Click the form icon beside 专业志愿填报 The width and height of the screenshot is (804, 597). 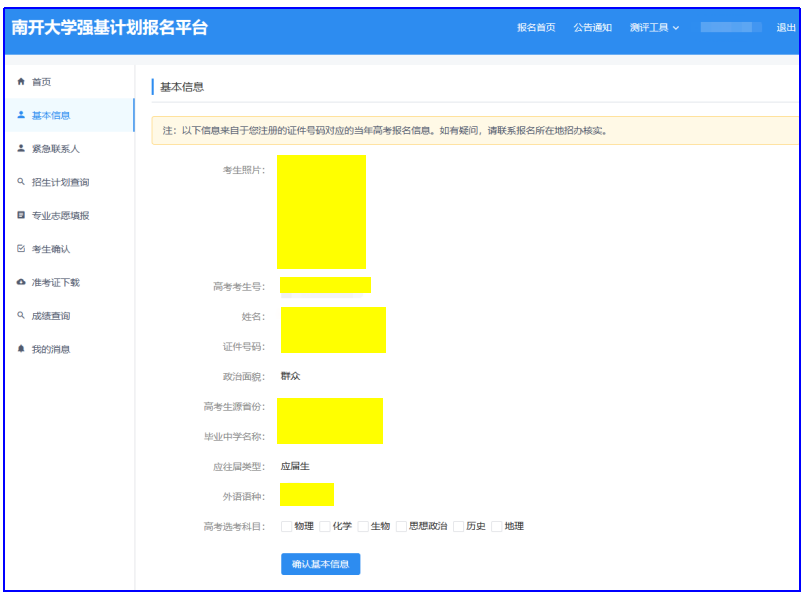click(21, 215)
